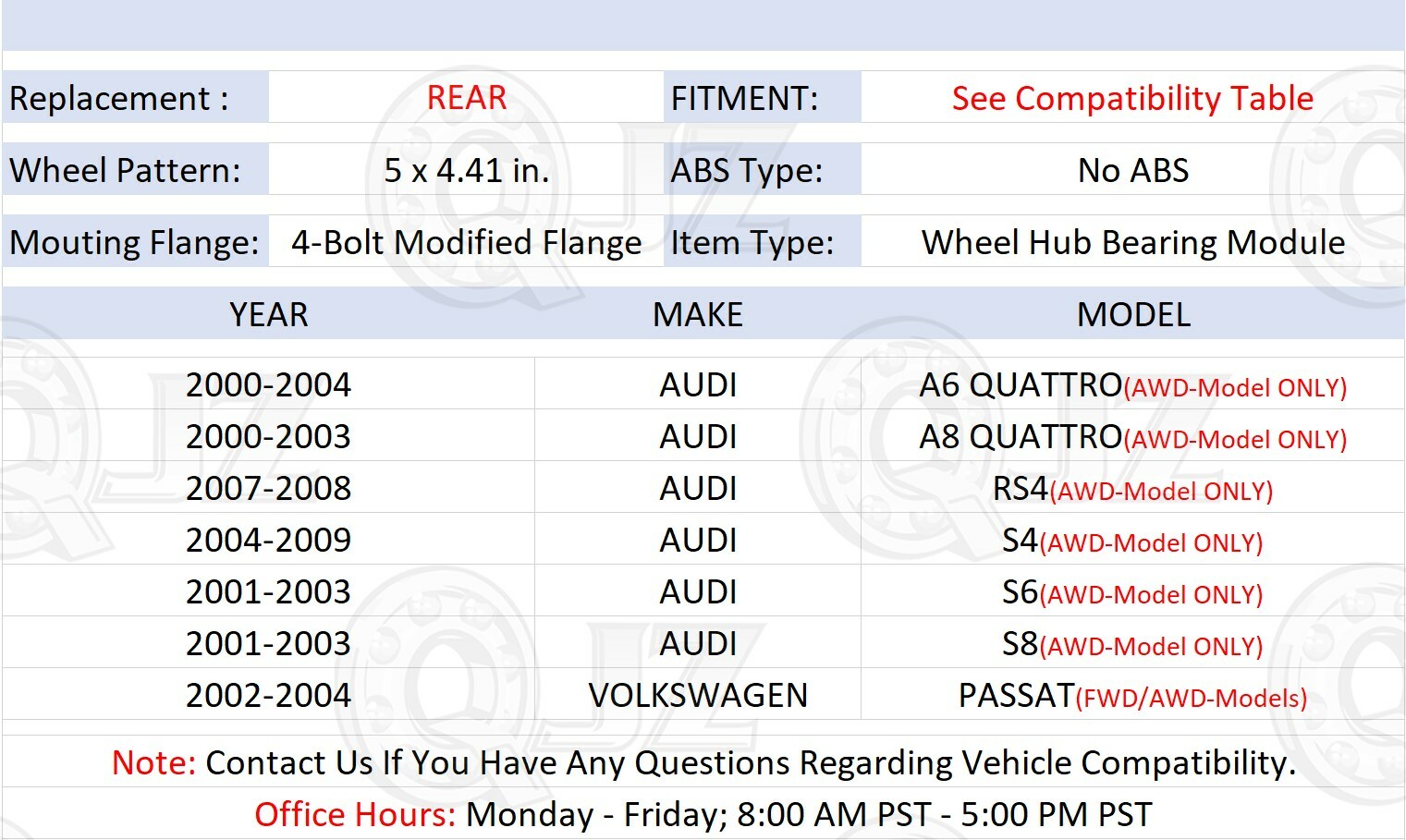Click the Wheel Pattern value 5 x 4.41 in.

coord(467,170)
